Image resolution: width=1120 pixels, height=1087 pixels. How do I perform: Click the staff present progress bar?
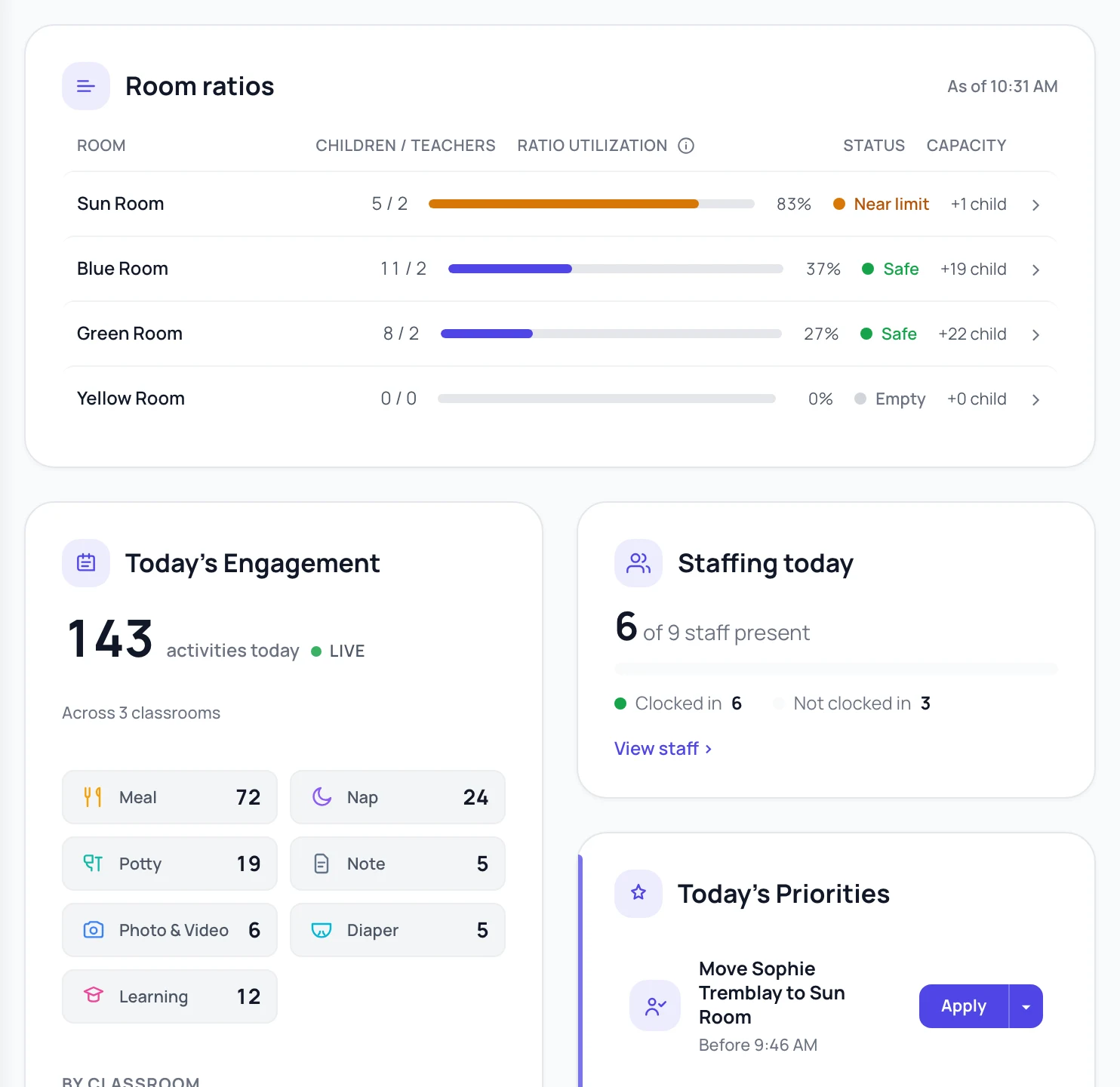click(x=836, y=669)
